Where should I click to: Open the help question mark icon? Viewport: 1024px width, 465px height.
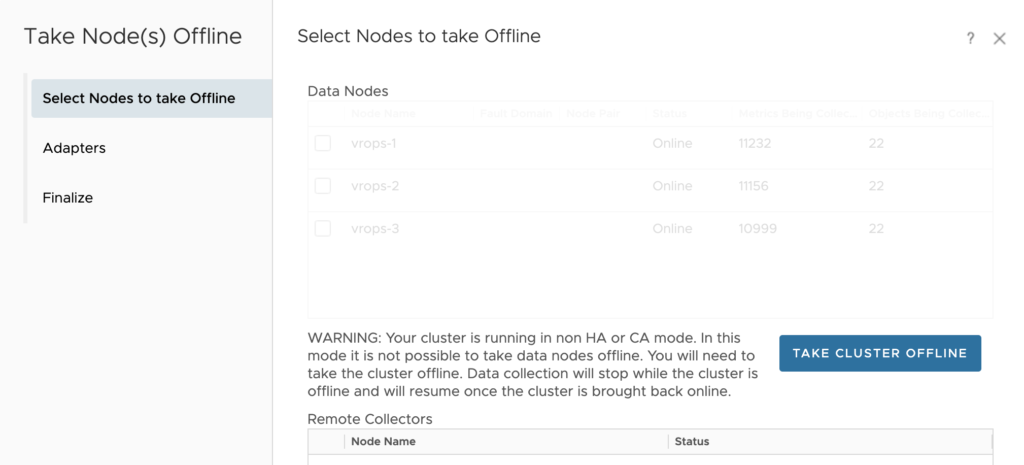click(x=970, y=38)
